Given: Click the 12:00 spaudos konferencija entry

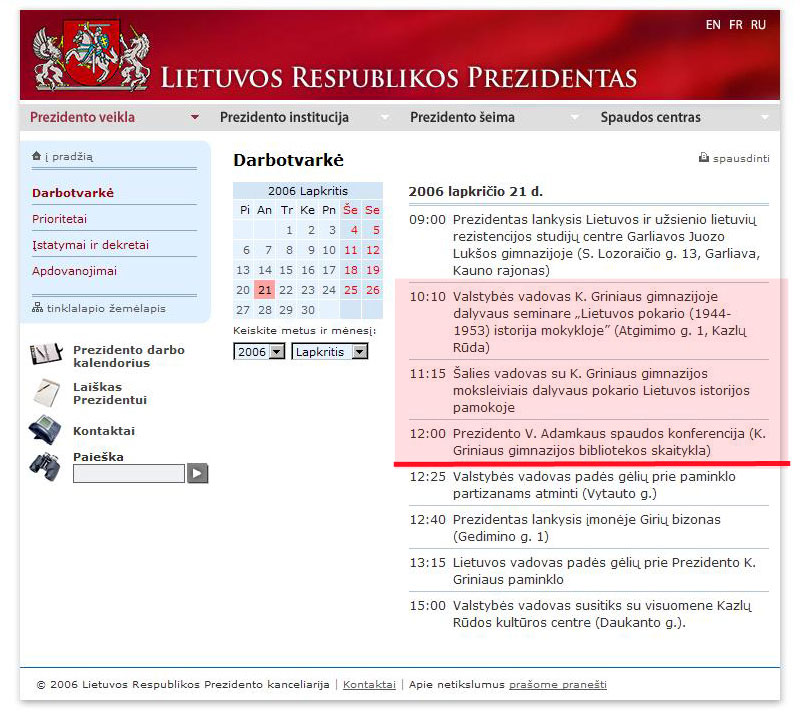Looking at the screenshot, I should point(589,442).
